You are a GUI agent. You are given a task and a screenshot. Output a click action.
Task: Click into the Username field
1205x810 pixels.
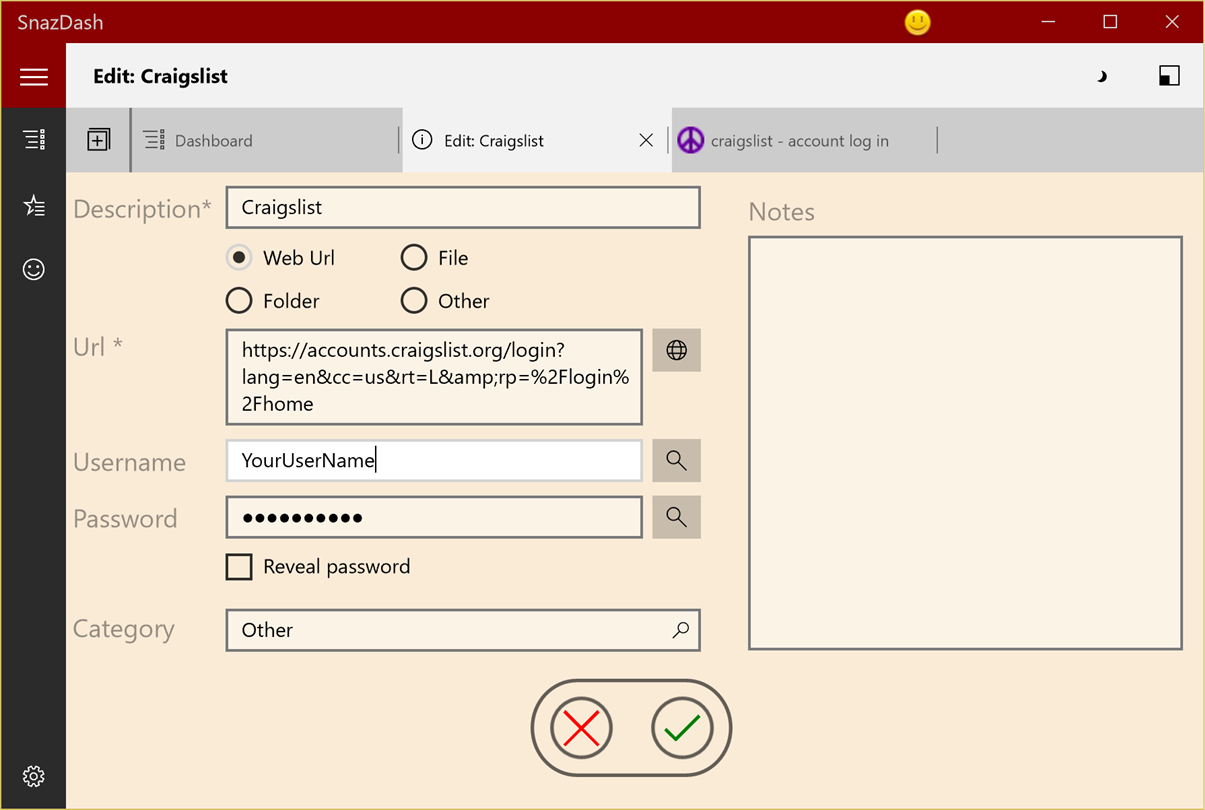[434, 460]
